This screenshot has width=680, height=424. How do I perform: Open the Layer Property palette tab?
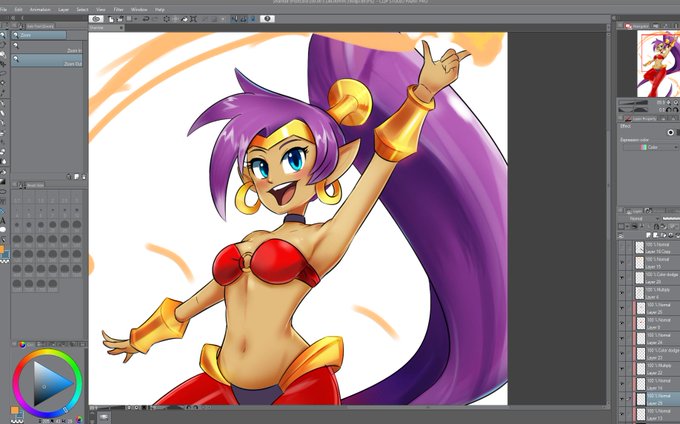[641, 118]
